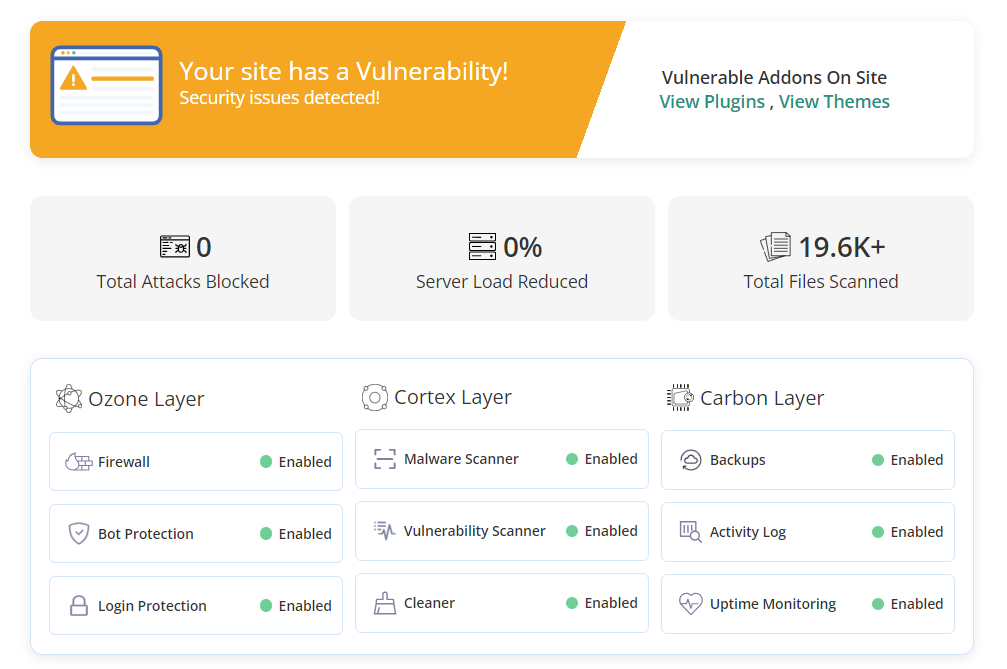Click the Malware Scanner icon
The width and height of the screenshot is (1007, 669).
(x=385, y=459)
